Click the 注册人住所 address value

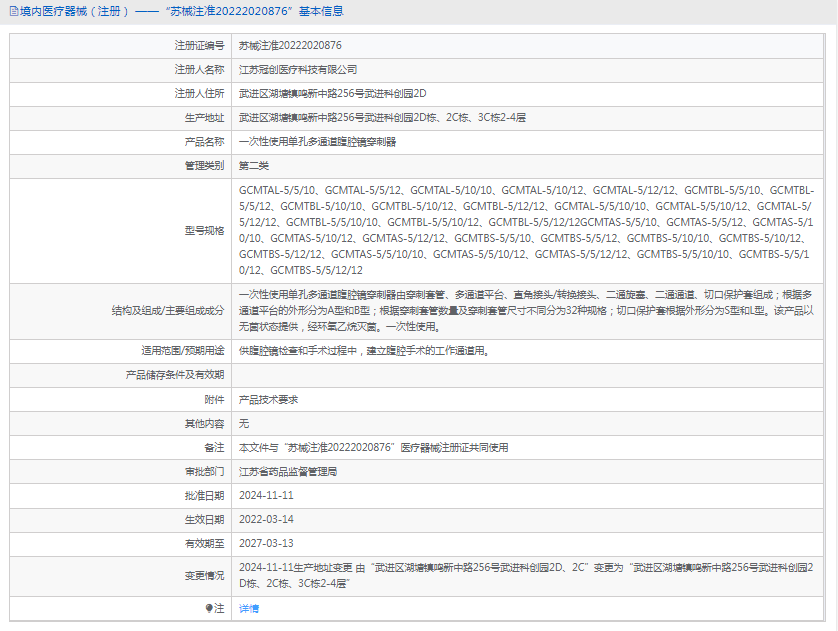tap(332, 94)
